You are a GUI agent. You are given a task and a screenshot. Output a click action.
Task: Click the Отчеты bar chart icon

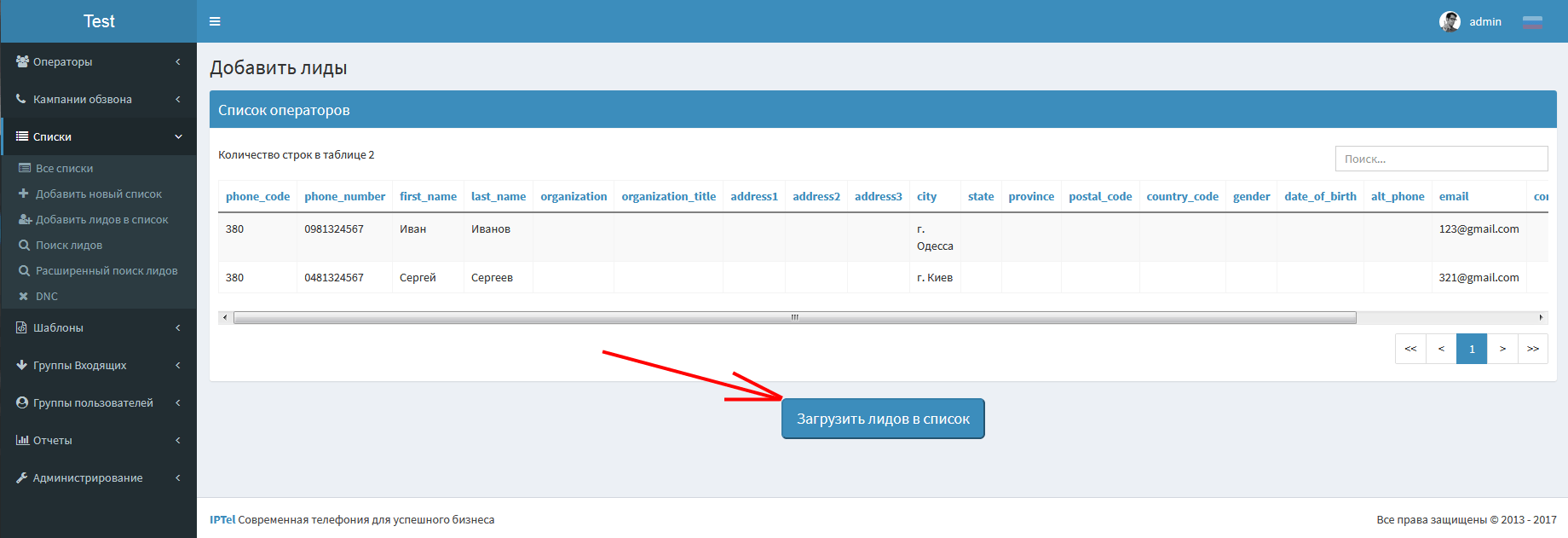(x=22, y=440)
